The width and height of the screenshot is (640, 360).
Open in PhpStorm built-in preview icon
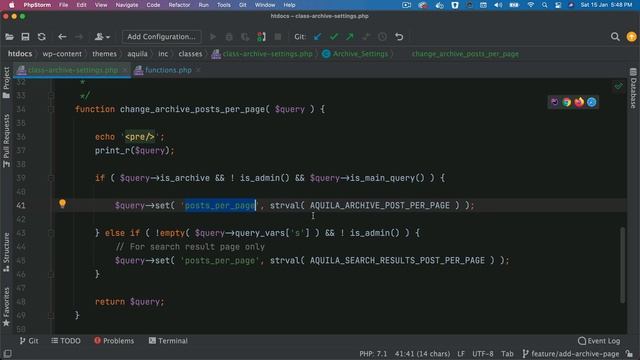click(x=554, y=102)
